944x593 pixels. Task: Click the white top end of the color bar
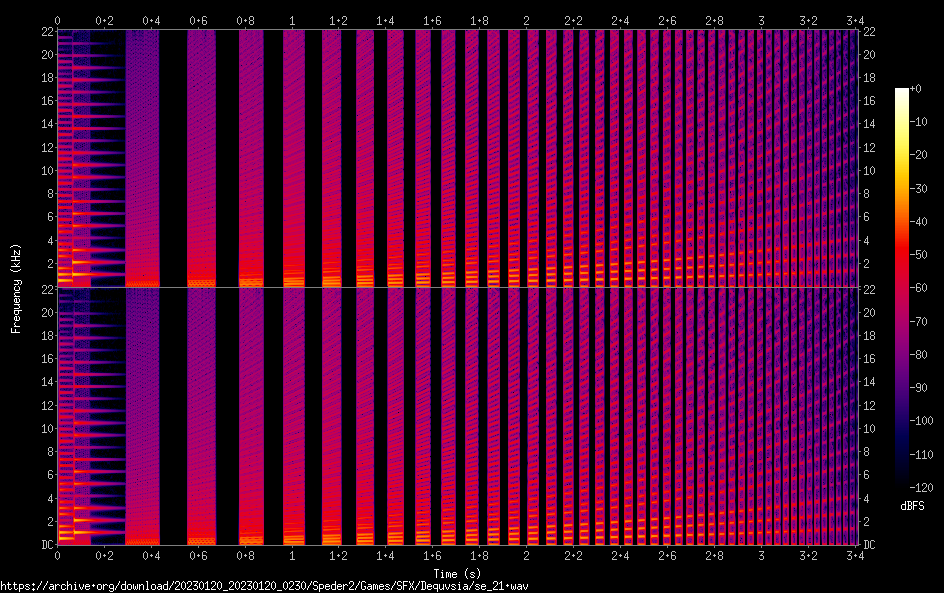[901, 91]
